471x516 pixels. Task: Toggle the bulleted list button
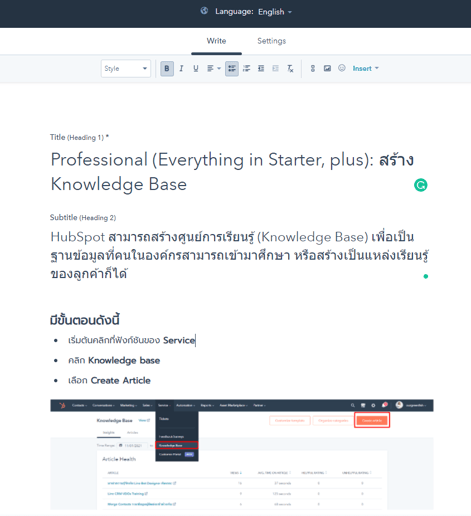[232, 69]
